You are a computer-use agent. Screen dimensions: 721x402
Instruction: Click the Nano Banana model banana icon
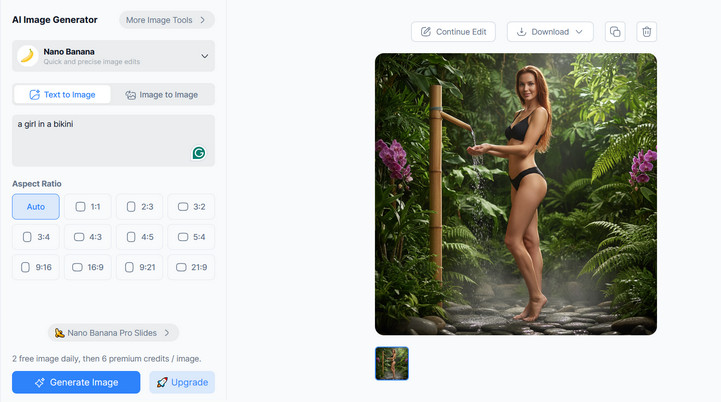(28, 56)
